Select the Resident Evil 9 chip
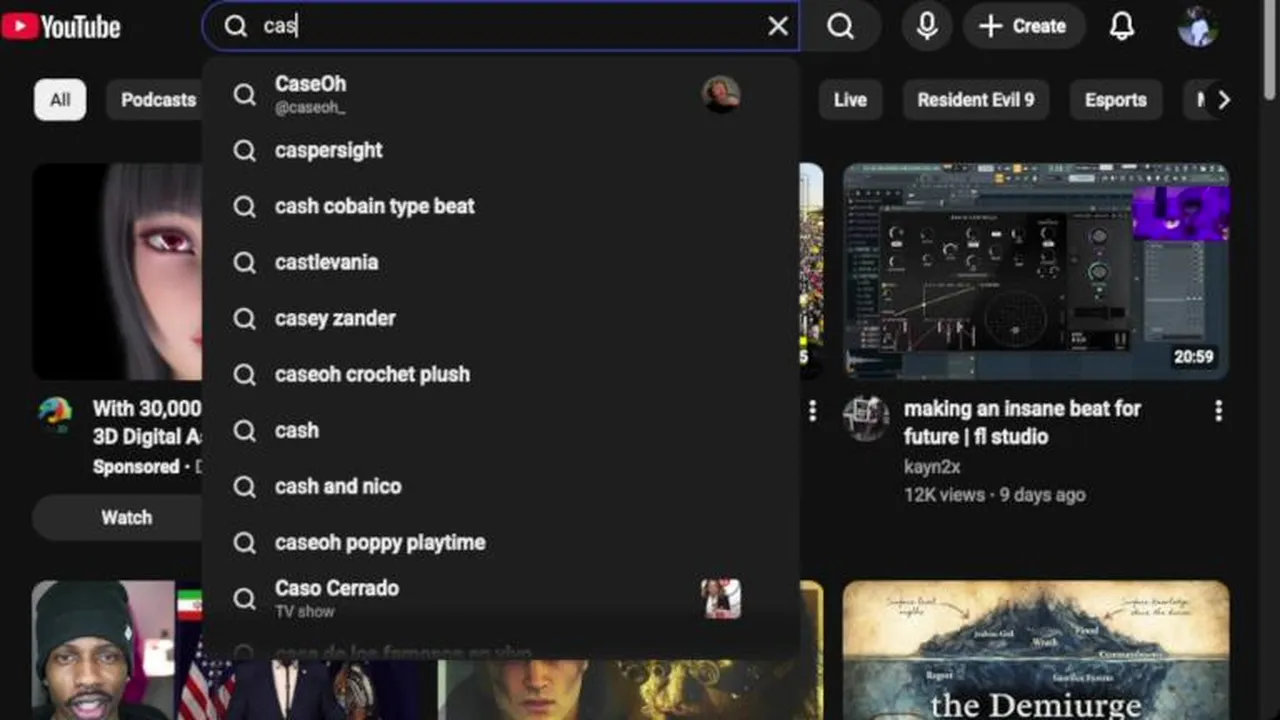The height and width of the screenshot is (720, 1280). (976, 100)
